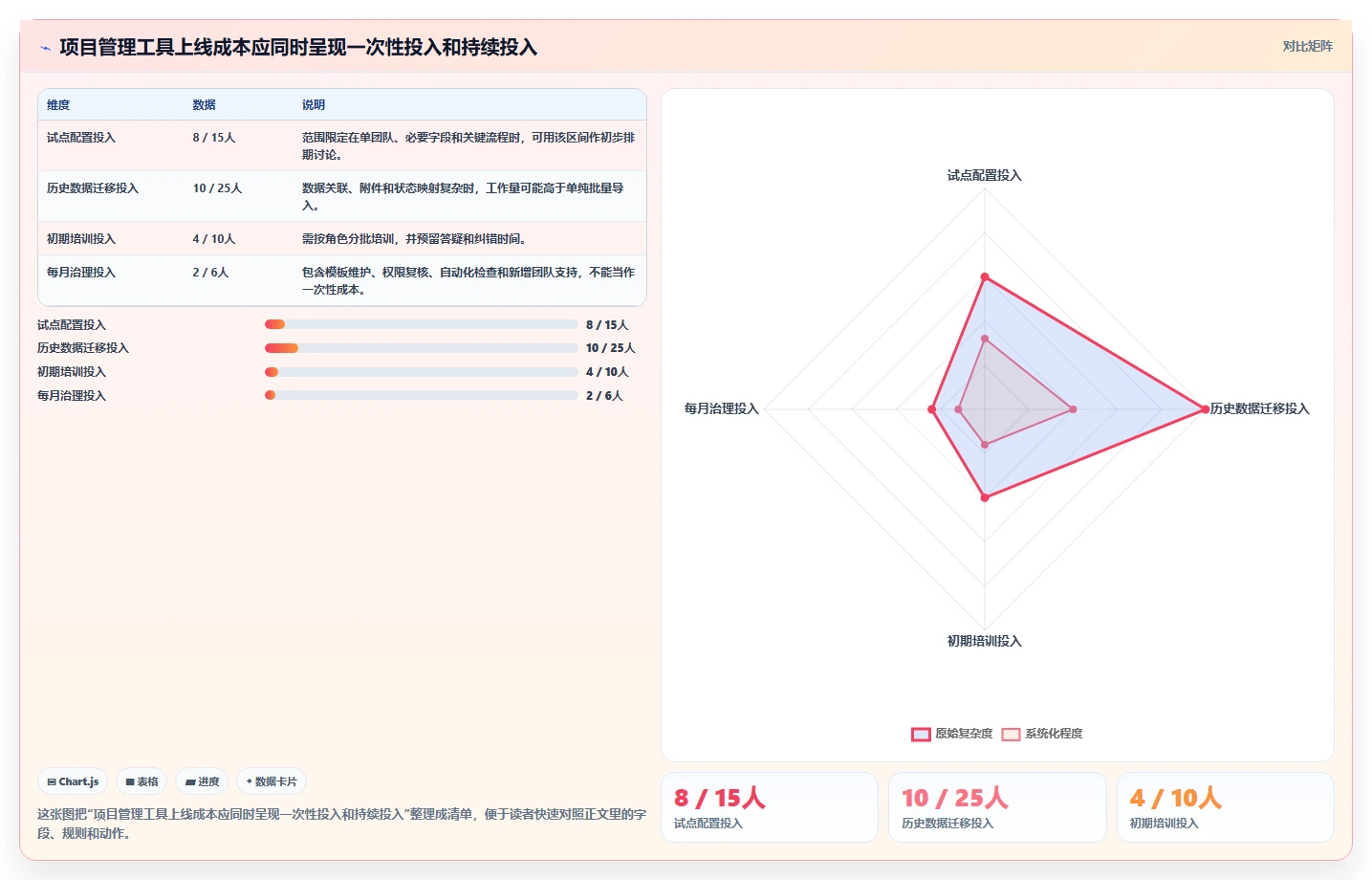Click the table value 8 / 15人
The image size is (1372, 880).
click(214, 138)
